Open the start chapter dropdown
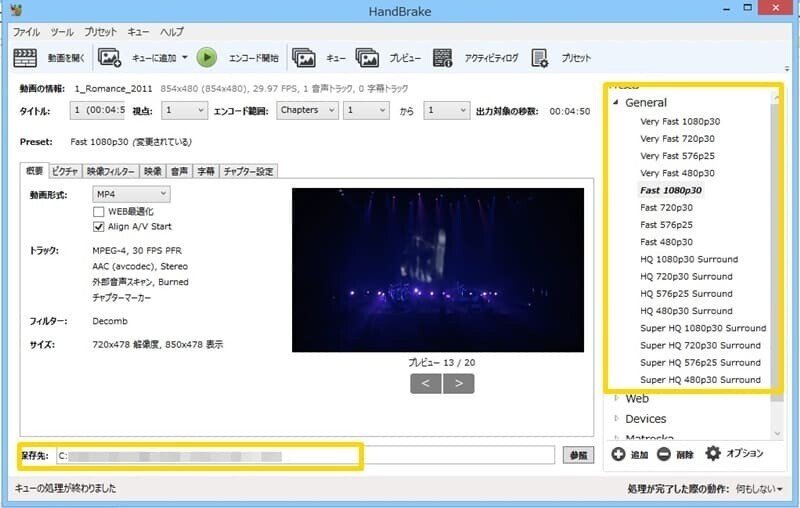 tap(366, 110)
